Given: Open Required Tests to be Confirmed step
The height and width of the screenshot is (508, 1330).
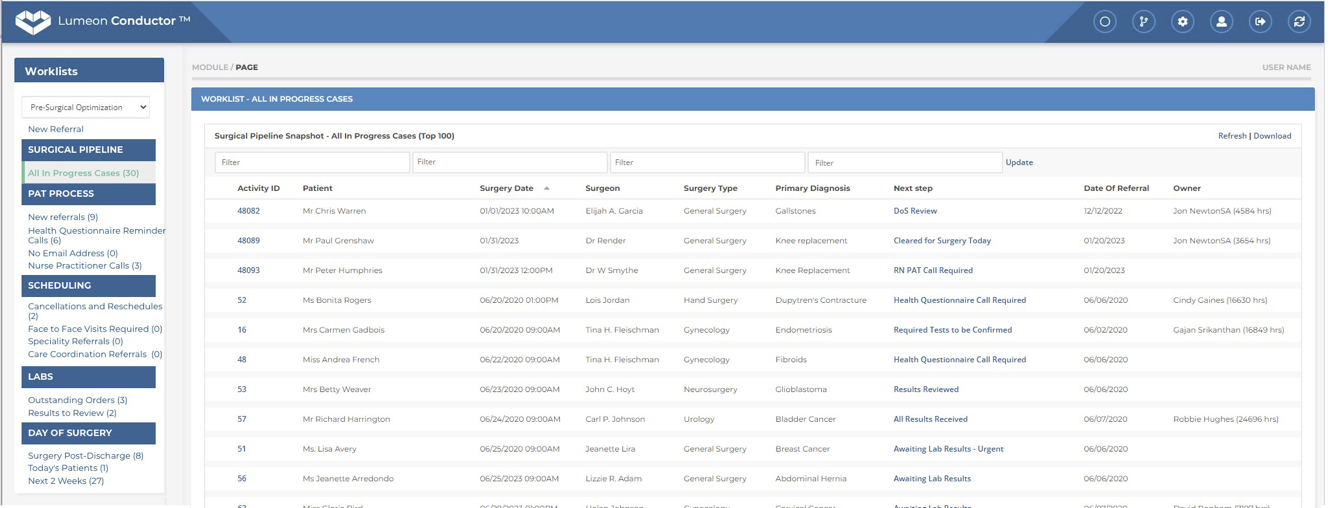Looking at the screenshot, I should pos(954,331).
